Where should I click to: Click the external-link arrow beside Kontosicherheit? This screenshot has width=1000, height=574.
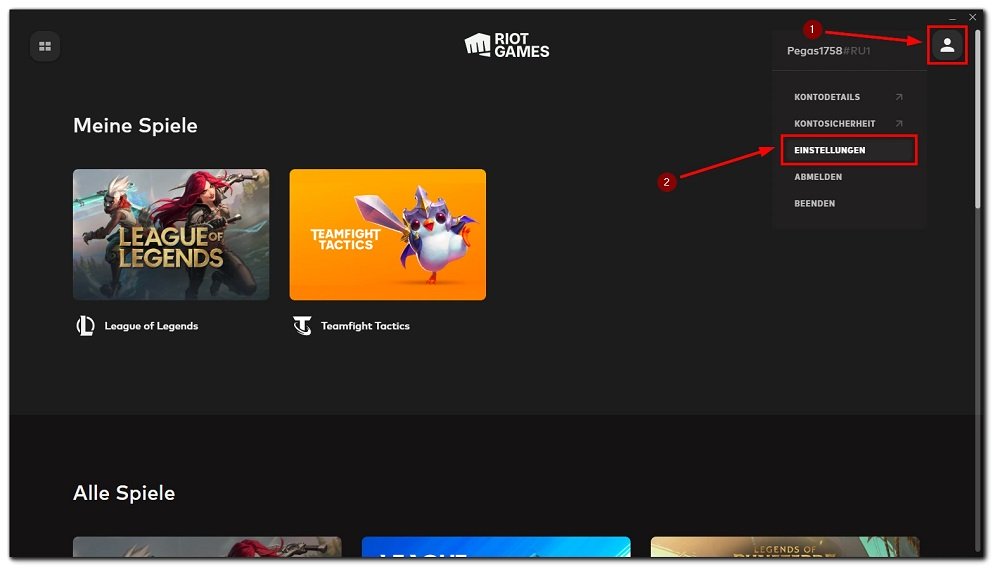(898, 124)
